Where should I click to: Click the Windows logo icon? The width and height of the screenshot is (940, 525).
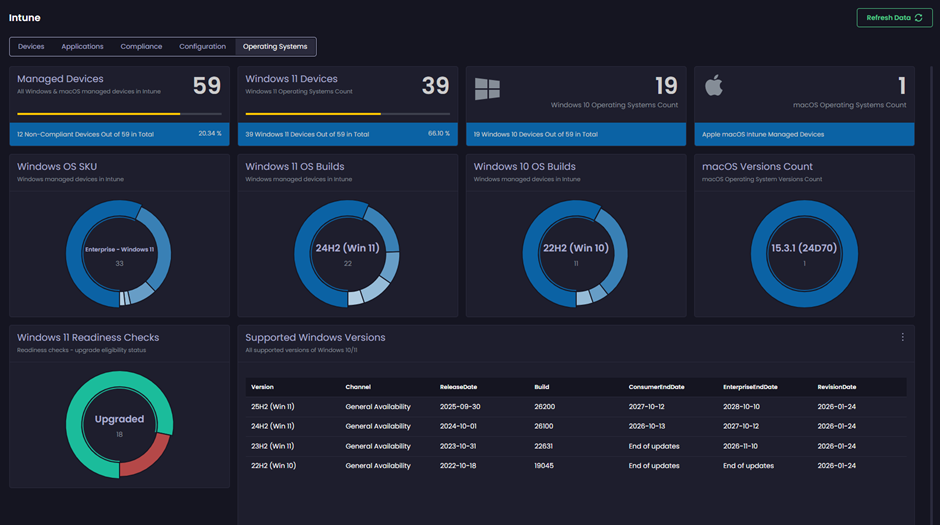[x=487, y=89]
